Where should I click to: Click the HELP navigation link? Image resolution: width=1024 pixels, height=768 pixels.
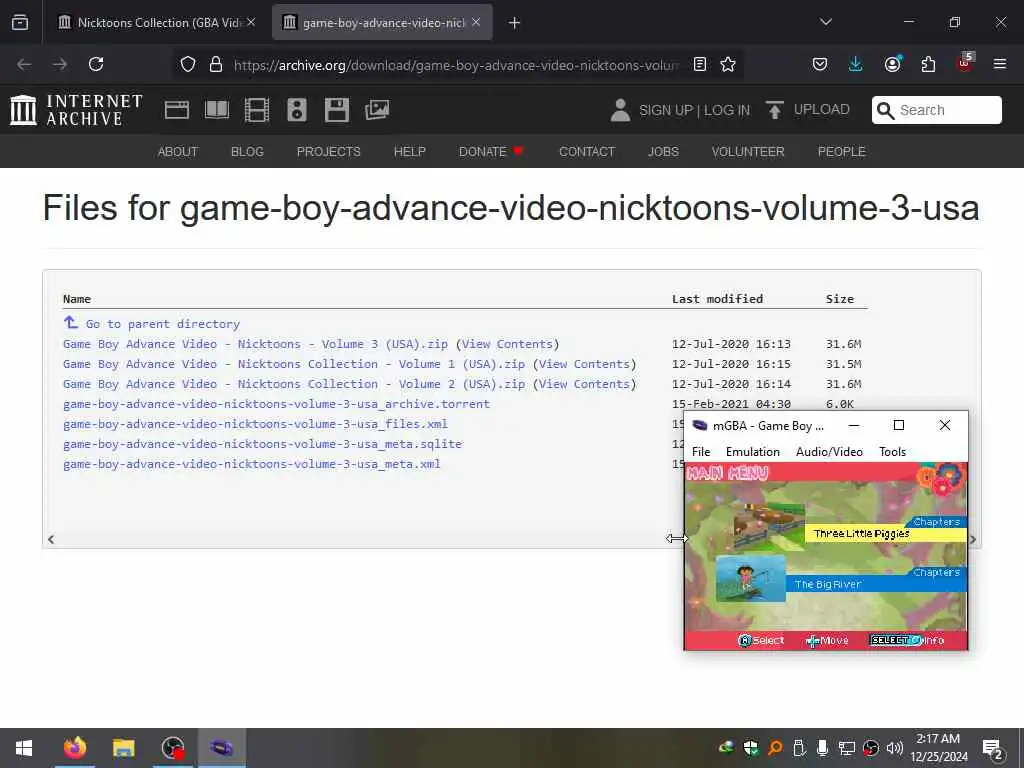point(409,152)
